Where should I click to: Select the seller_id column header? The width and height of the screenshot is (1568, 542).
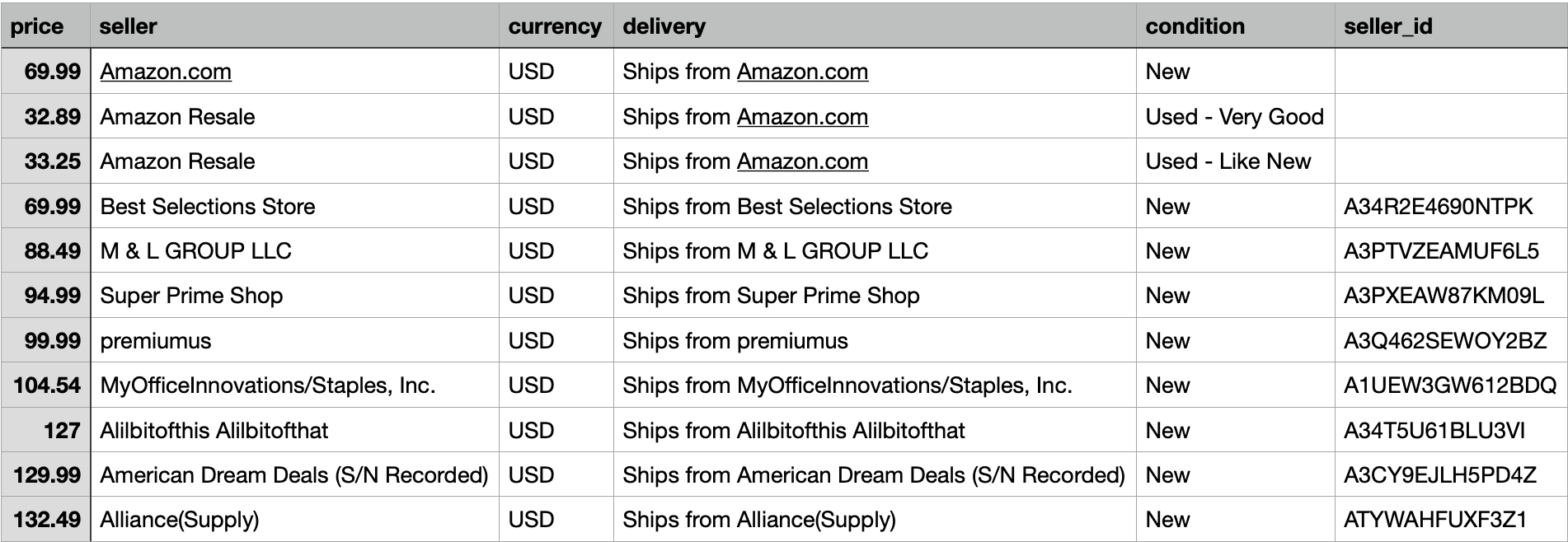click(1451, 26)
